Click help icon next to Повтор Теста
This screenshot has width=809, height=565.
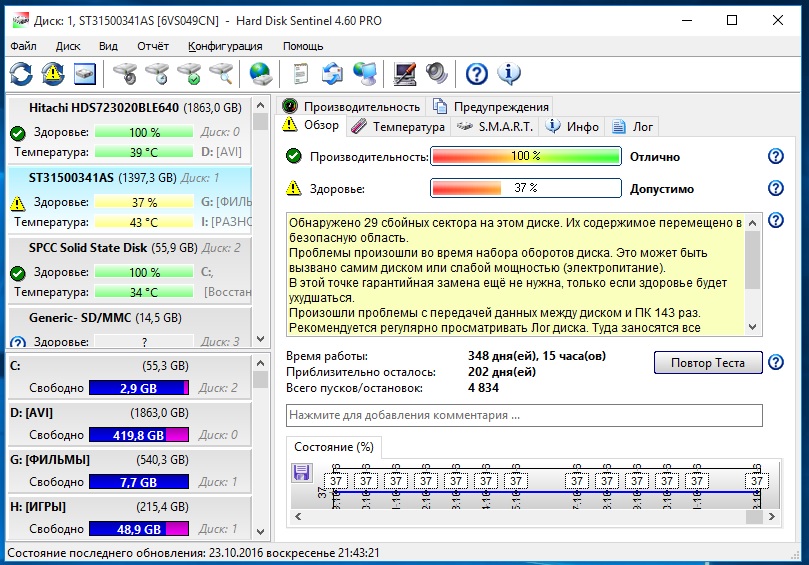tap(775, 362)
